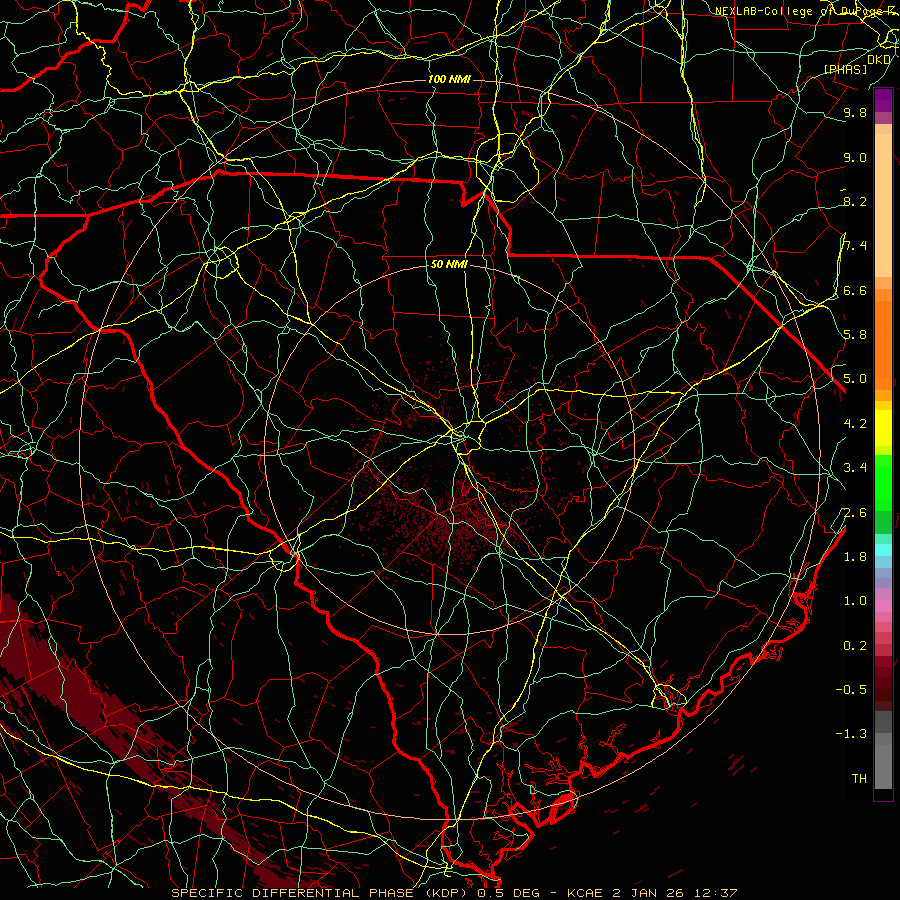The width and height of the screenshot is (900, 900).
Task: Click the 1.0 value on the legend
Action: [855, 601]
